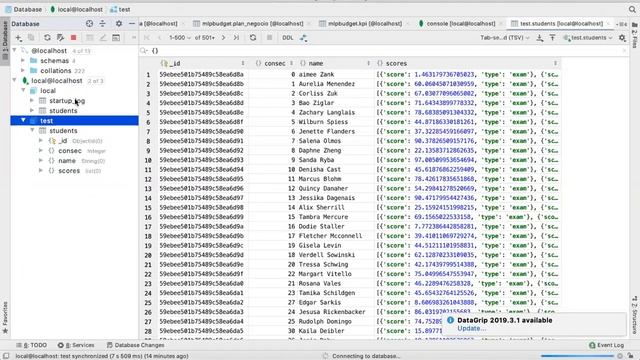Screen dimensions: 640x360
Task: Expand the _id column node
Action: point(41,140)
